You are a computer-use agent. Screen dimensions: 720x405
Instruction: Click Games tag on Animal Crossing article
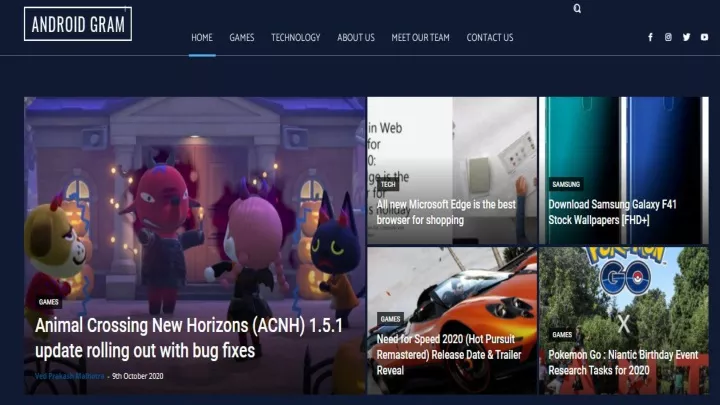click(48, 302)
